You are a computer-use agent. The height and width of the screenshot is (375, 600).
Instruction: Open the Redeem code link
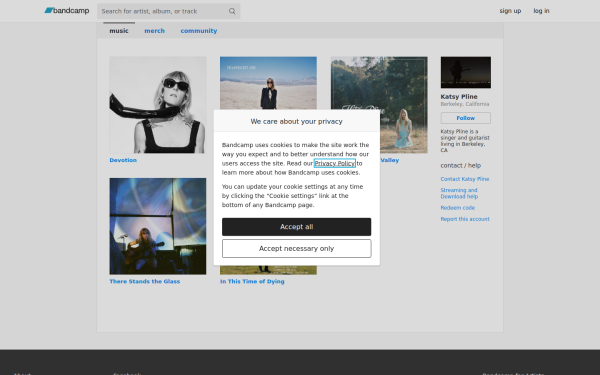point(458,208)
